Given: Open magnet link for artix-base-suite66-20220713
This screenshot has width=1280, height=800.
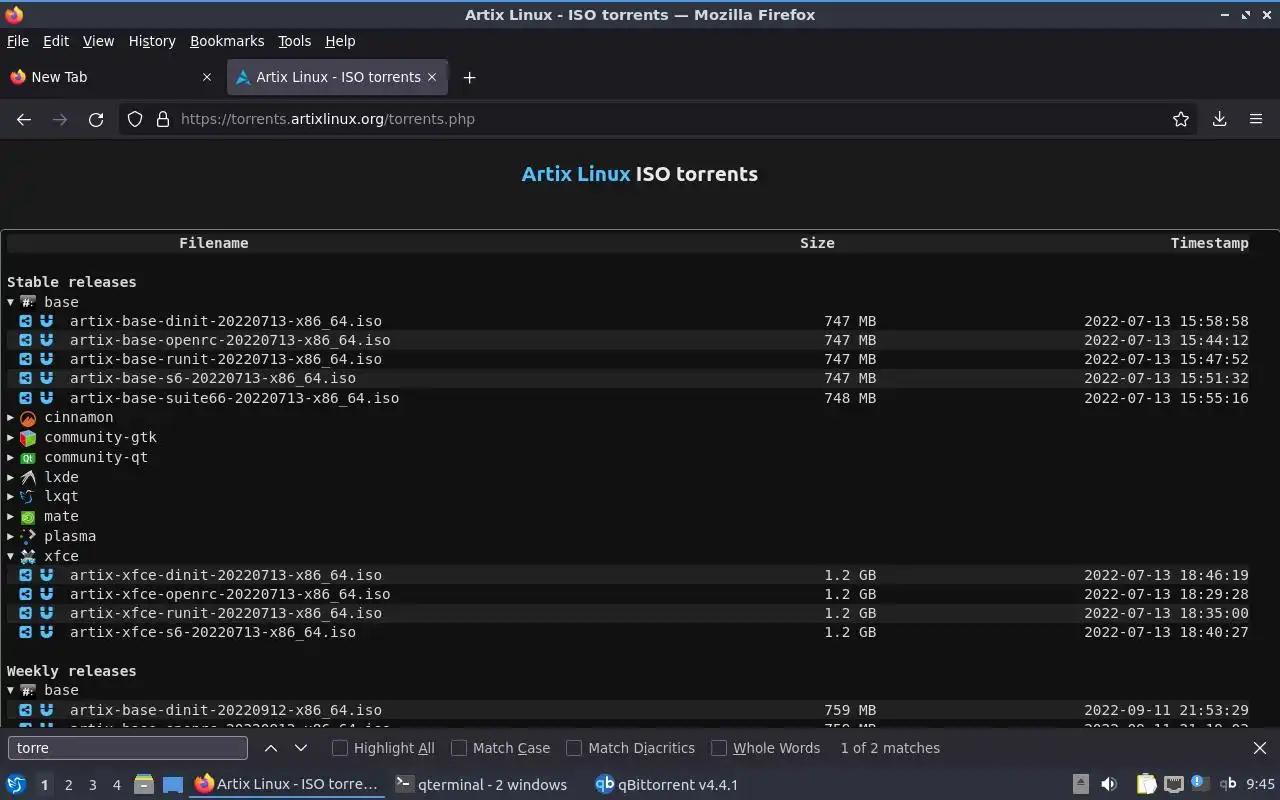Looking at the screenshot, I should pos(46,398).
